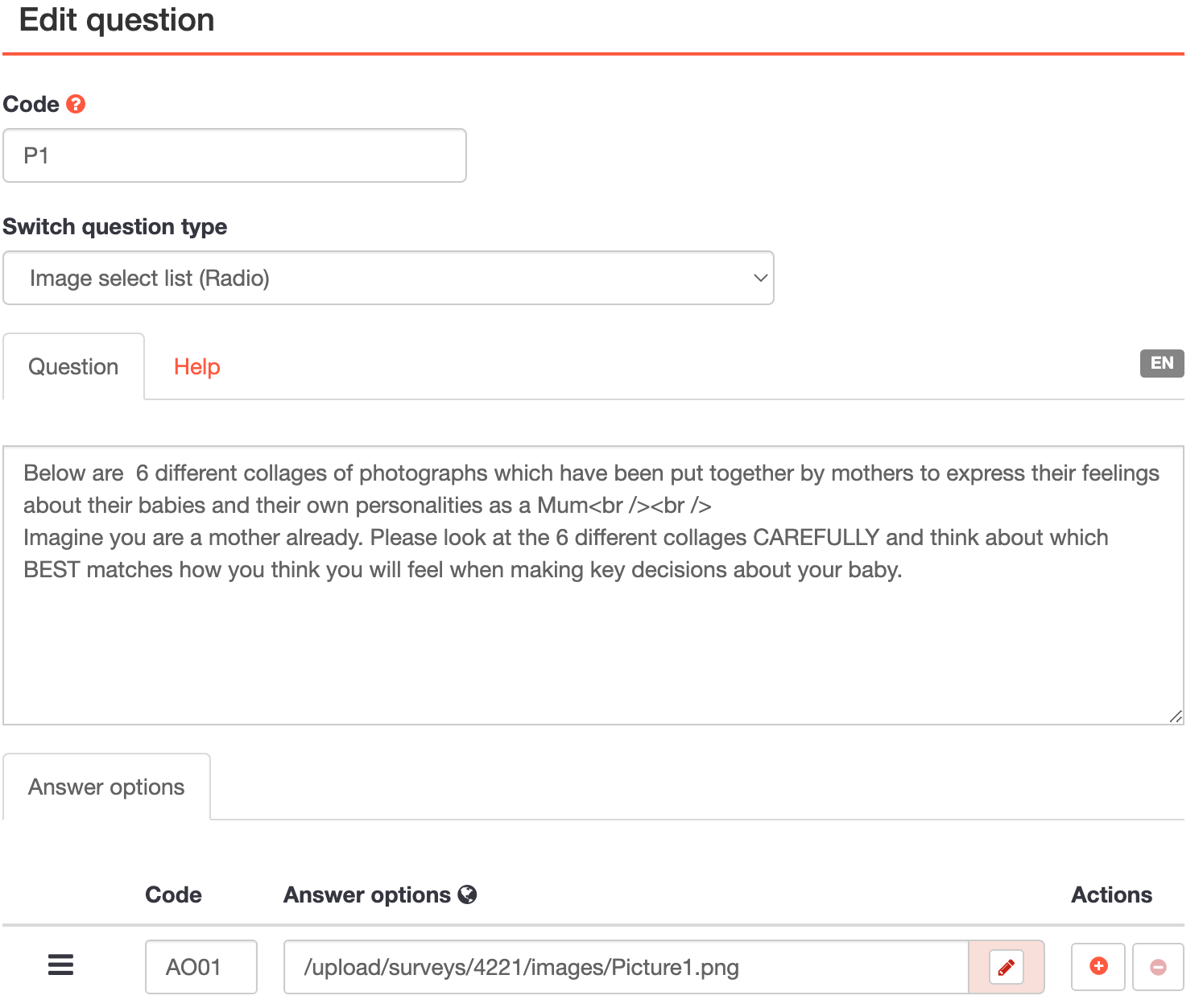This screenshot has height=1008, width=1203.
Task: Click the Picture1.png answer option path field
Action: 625,967
